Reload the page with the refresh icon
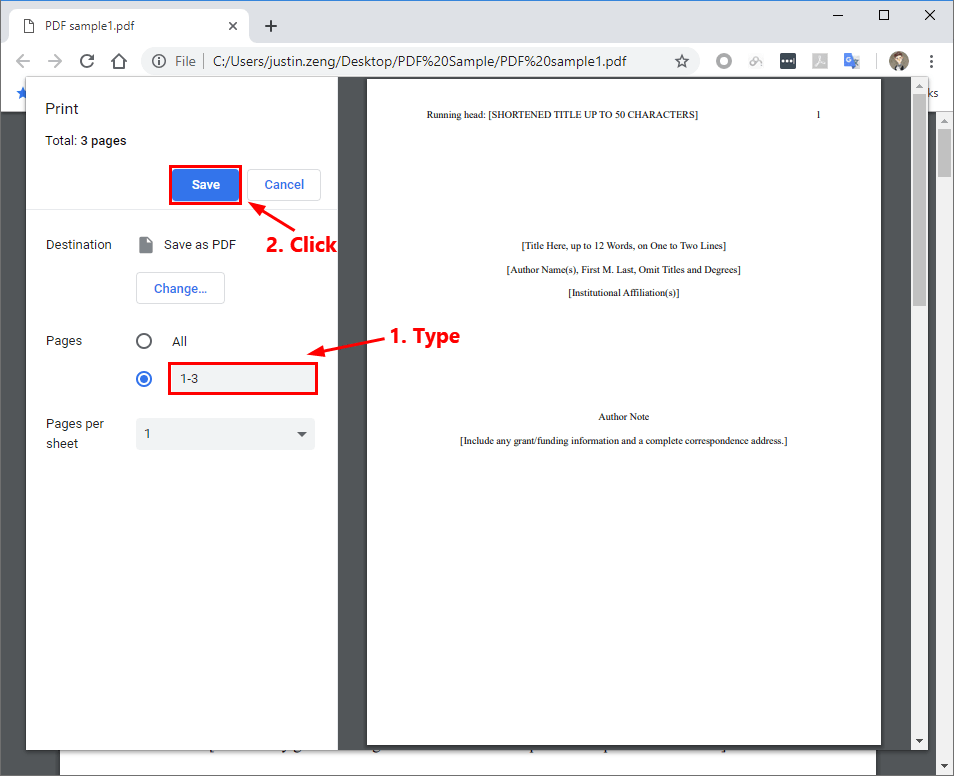Image resolution: width=954 pixels, height=776 pixels. click(x=87, y=61)
